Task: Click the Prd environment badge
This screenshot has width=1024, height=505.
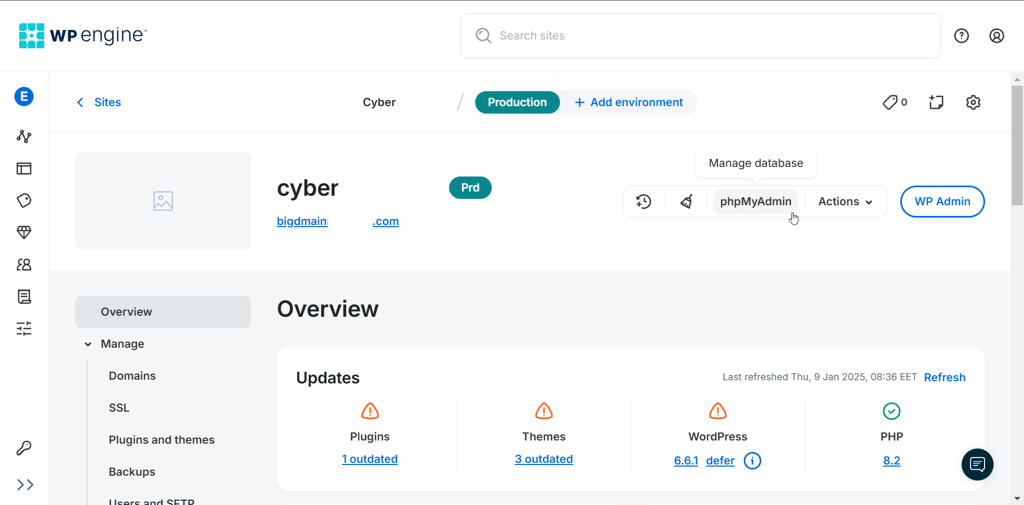Action: (470, 188)
